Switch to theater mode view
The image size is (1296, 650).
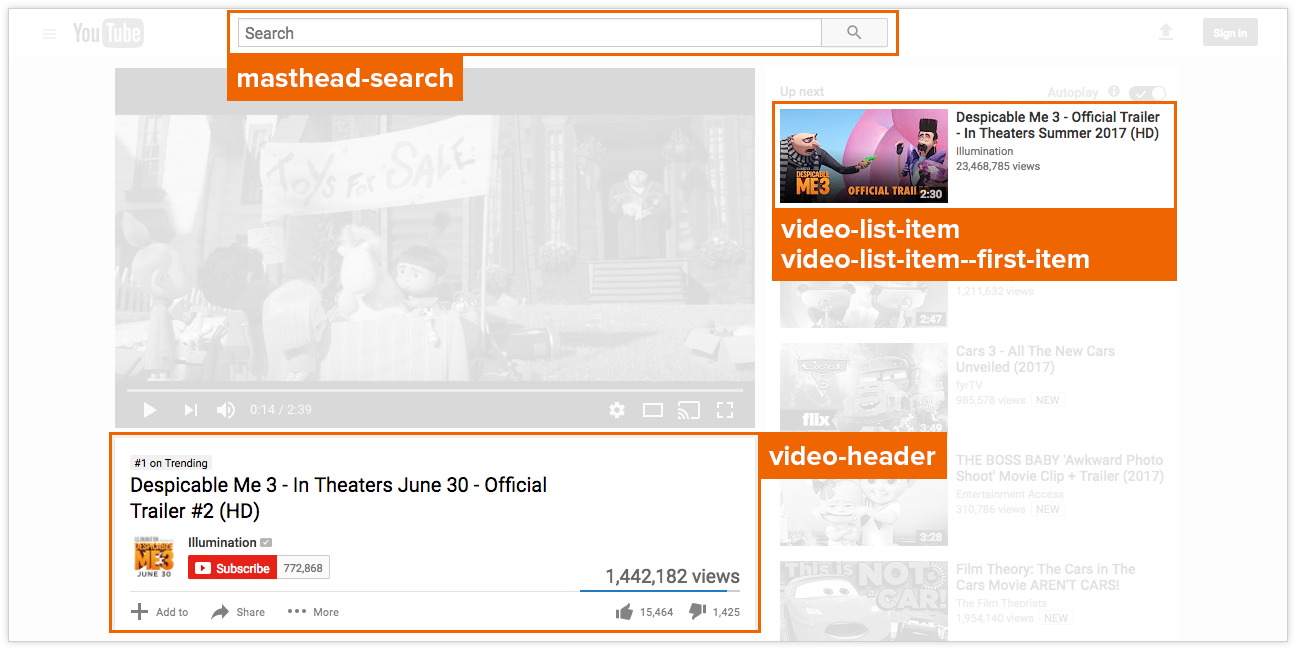652,410
